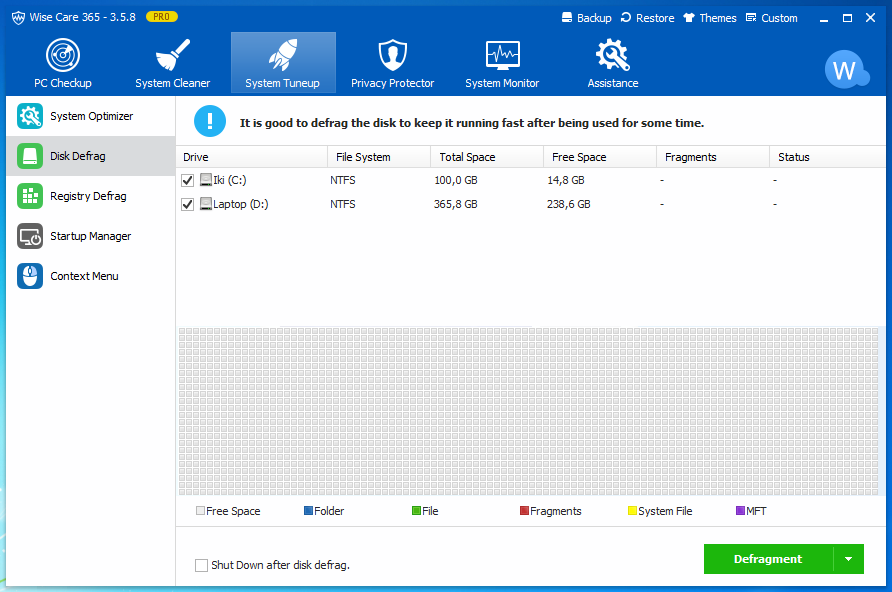Open the System Monitor icon
Screen dimensions: 892x592
pos(502,55)
